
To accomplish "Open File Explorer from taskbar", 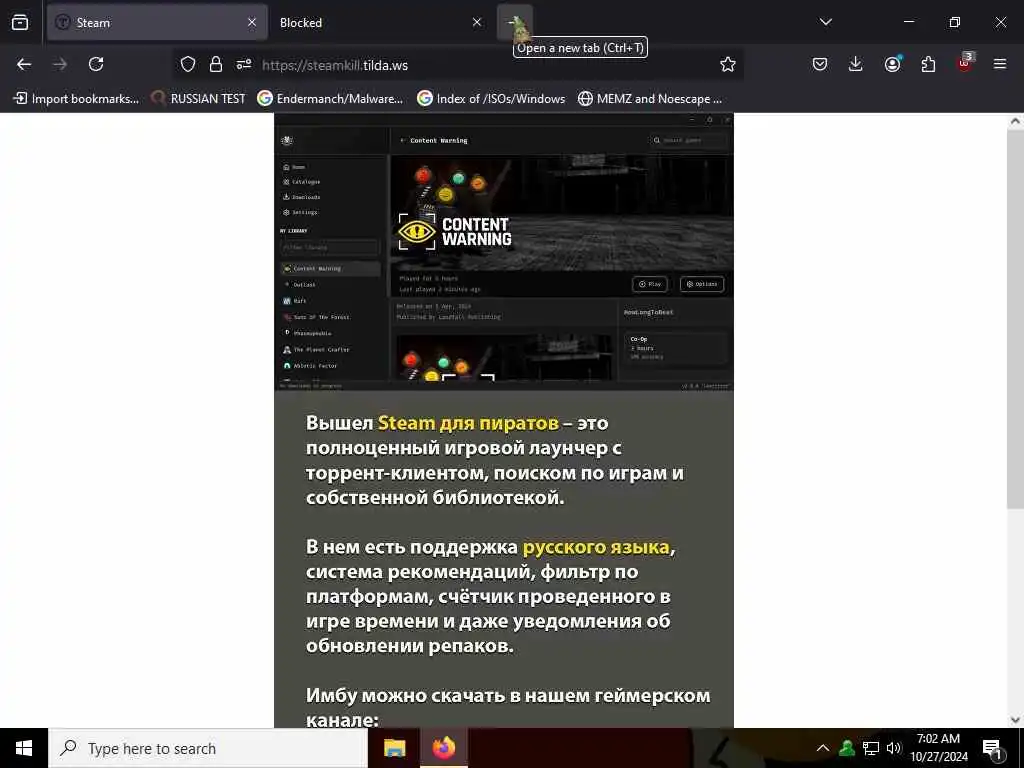I will tap(394, 748).
